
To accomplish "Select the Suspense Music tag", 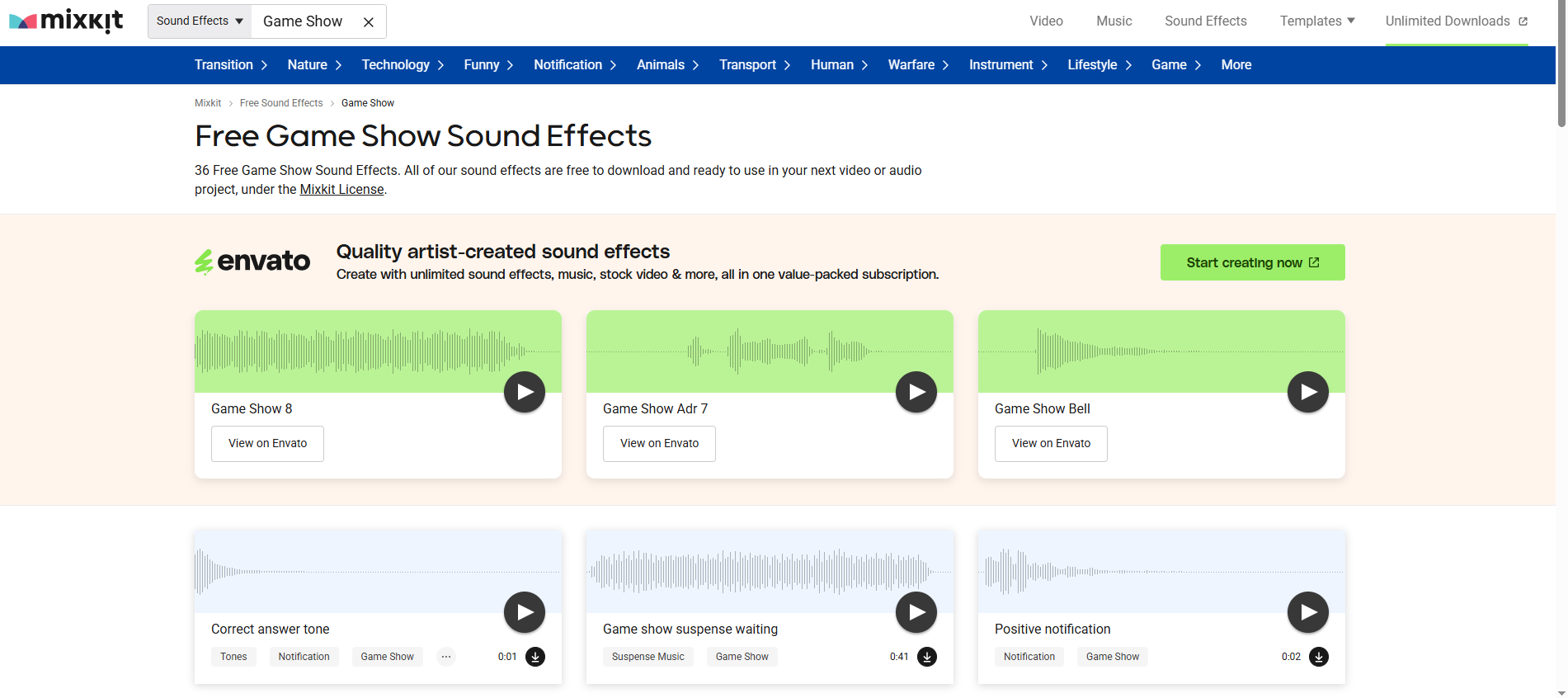I will (x=647, y=657).
